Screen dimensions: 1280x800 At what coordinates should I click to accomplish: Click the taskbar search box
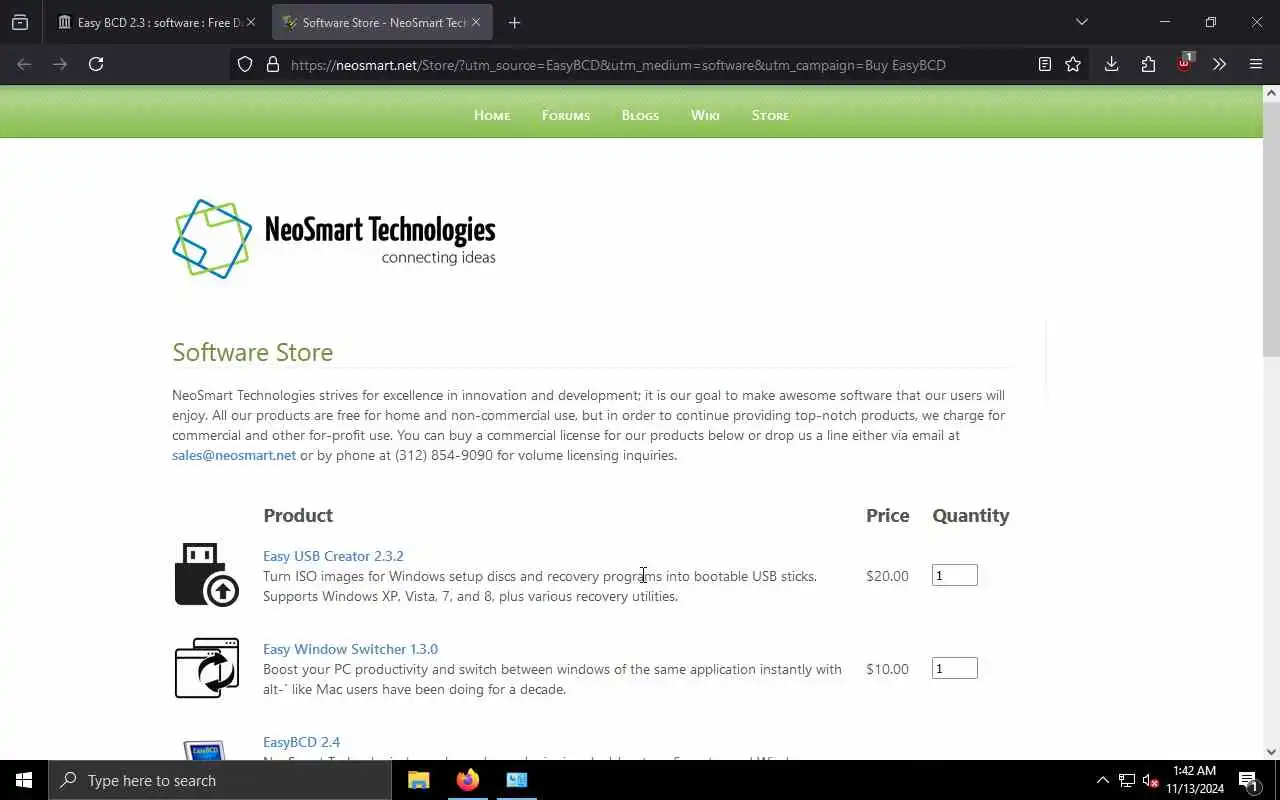(x=220, y=780)
